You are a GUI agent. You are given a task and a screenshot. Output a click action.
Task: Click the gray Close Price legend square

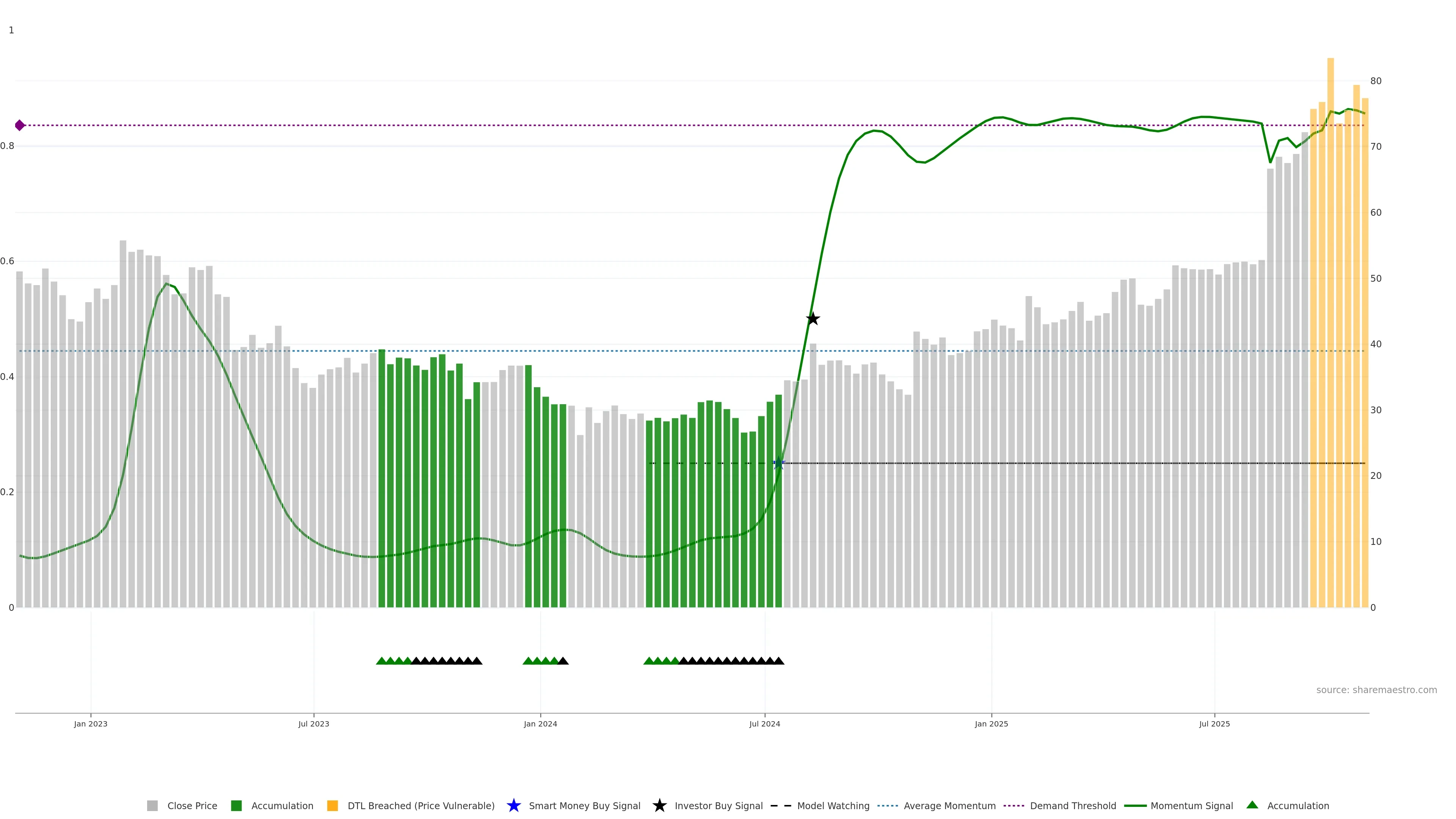152,805
